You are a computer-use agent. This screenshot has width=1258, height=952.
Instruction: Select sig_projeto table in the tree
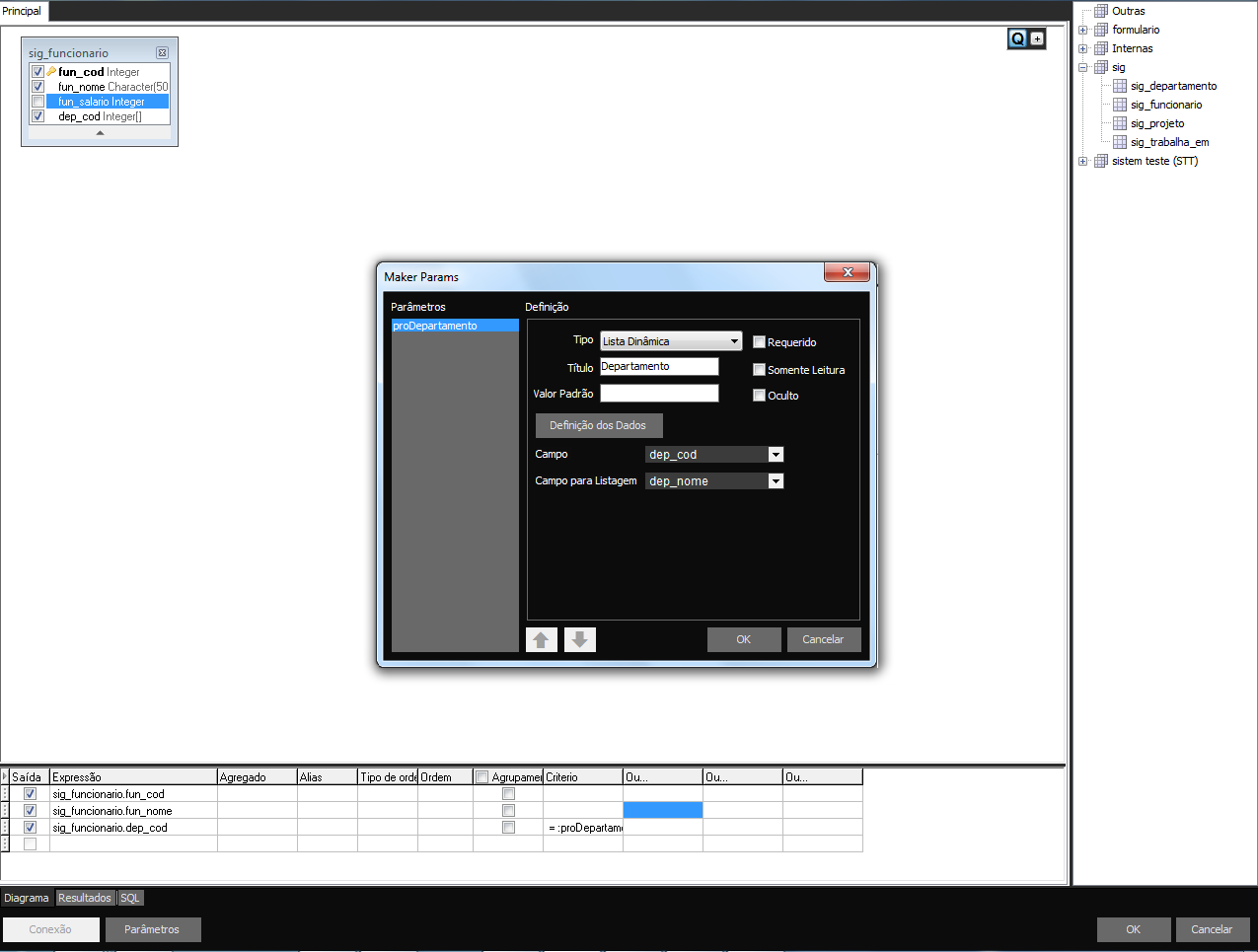[1156, 123]
